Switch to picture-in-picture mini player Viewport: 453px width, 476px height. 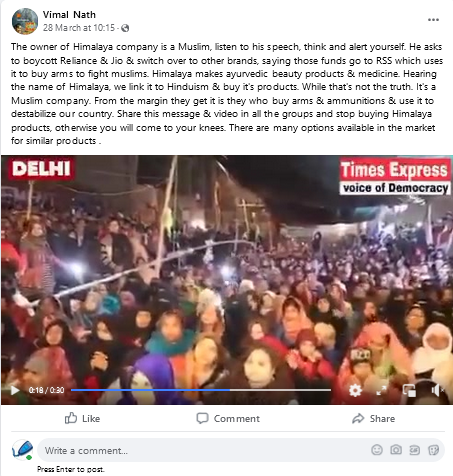pyautogui.click(x=409, y=390)
